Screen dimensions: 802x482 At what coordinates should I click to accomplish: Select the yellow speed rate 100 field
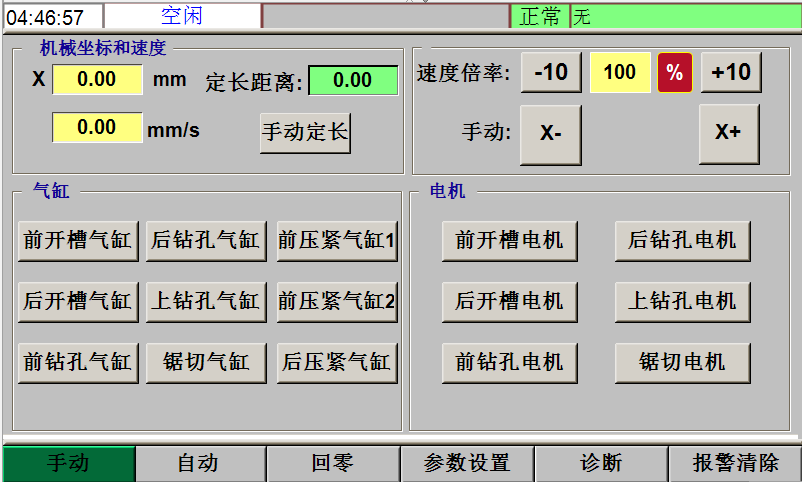620,73
